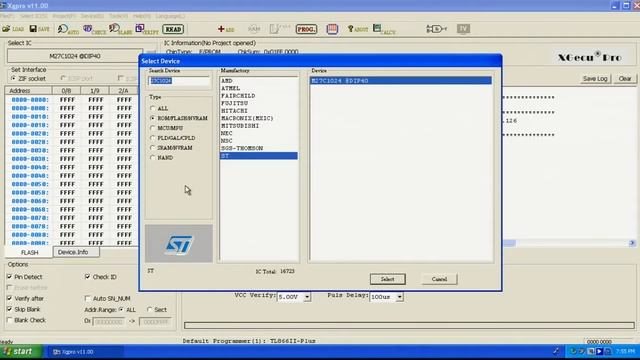The width and height of the screenshot is (640, 360).
Task: Open the Puls Delay dropdown
Action: pos(400,297)
